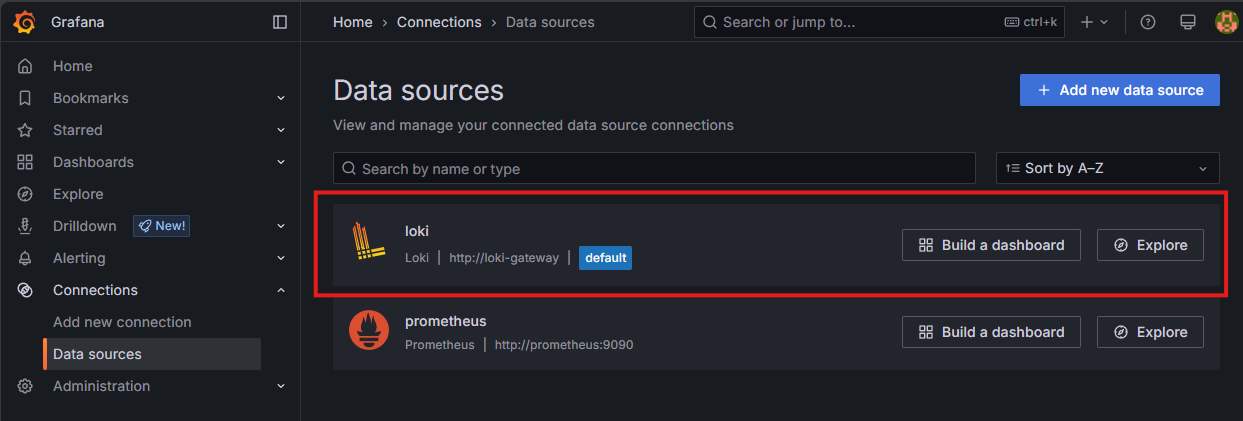Collapse the Connections section chevron

[x=281, y=290]
